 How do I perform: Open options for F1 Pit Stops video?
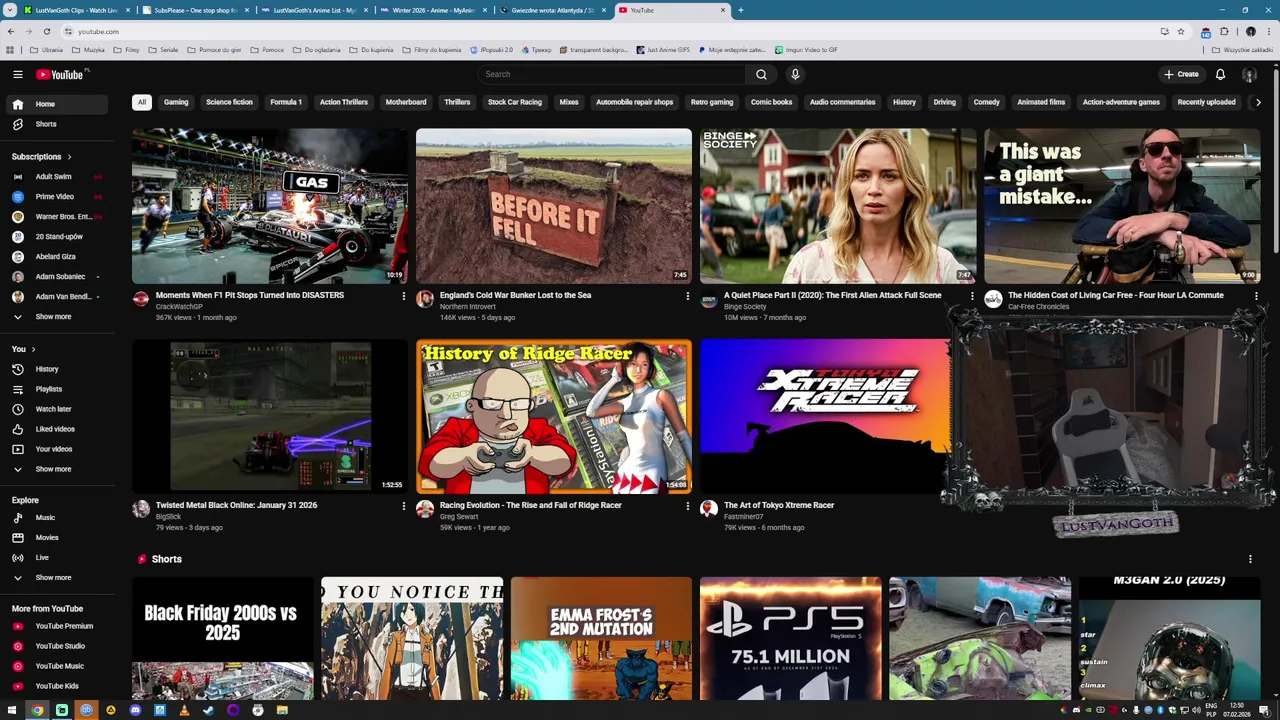[x=404, y=296]
